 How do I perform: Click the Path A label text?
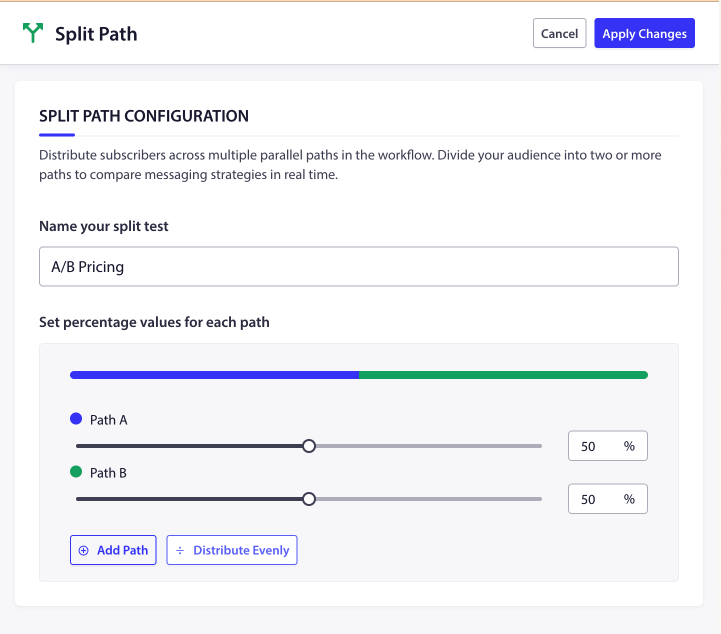coord(108,420)
